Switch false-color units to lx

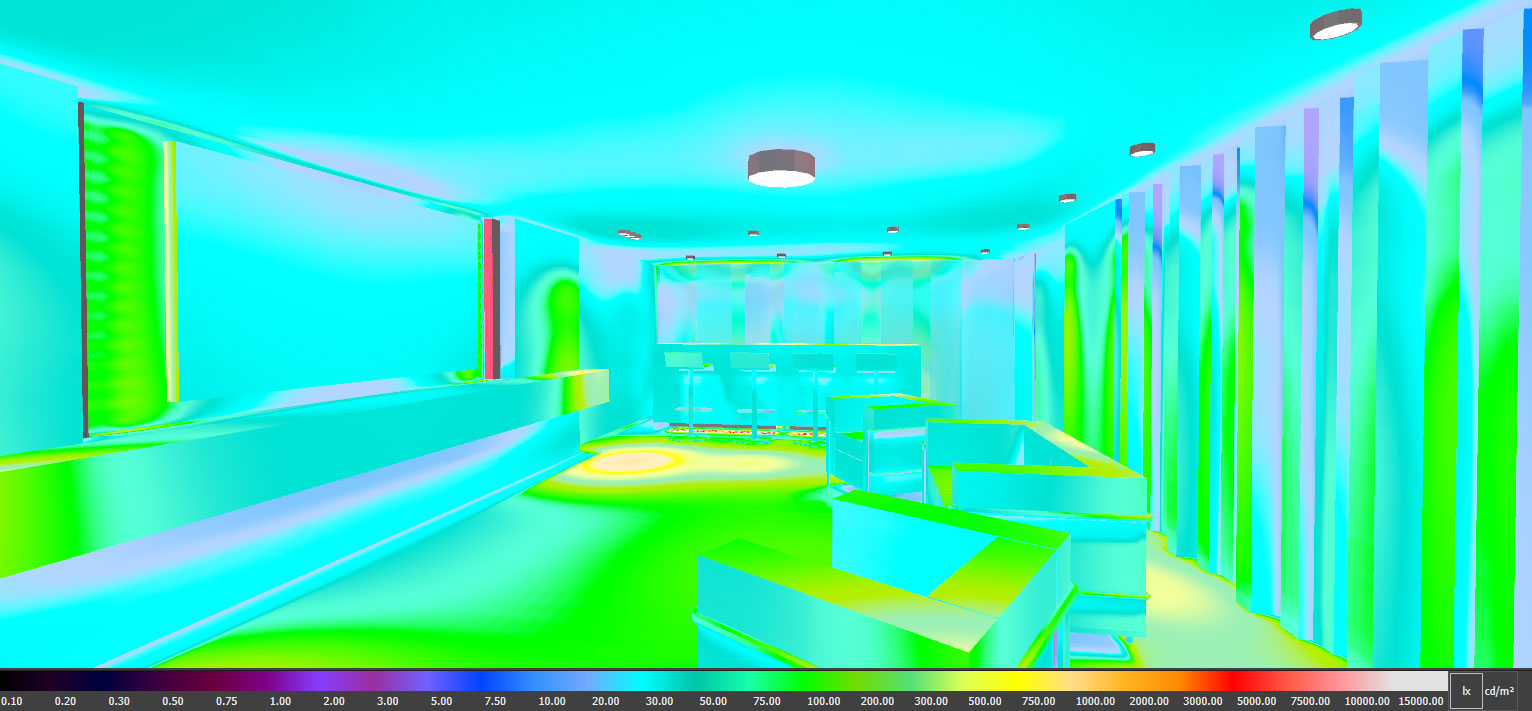coord(1466,691)
